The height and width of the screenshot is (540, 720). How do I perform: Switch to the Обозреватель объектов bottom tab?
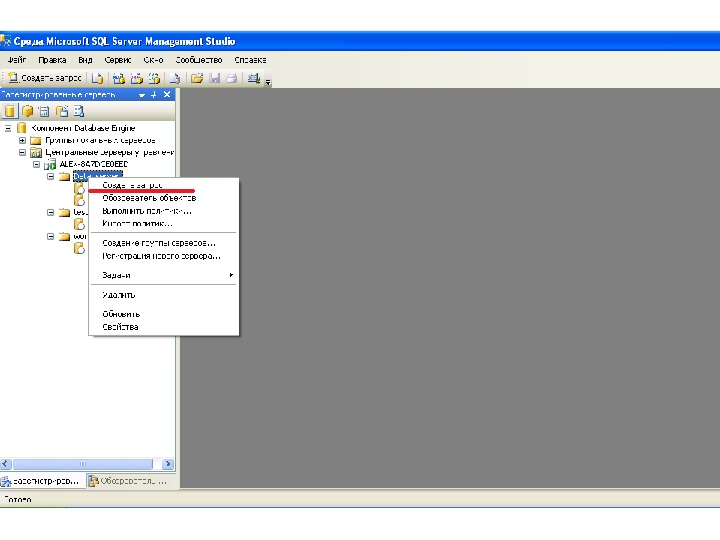point(130,481)
